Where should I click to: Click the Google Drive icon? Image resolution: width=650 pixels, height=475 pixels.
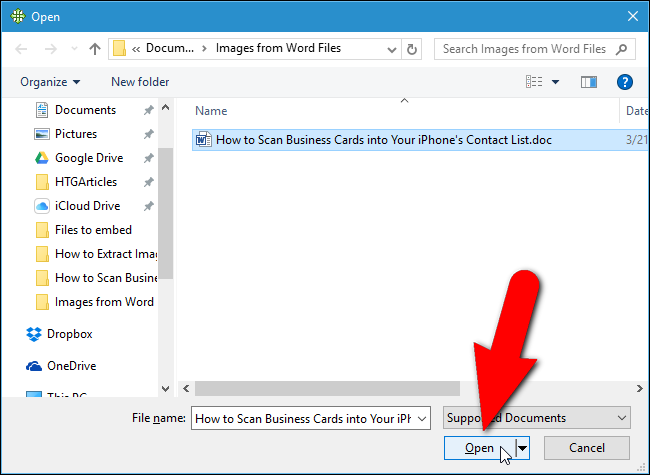tap(41, 158)
